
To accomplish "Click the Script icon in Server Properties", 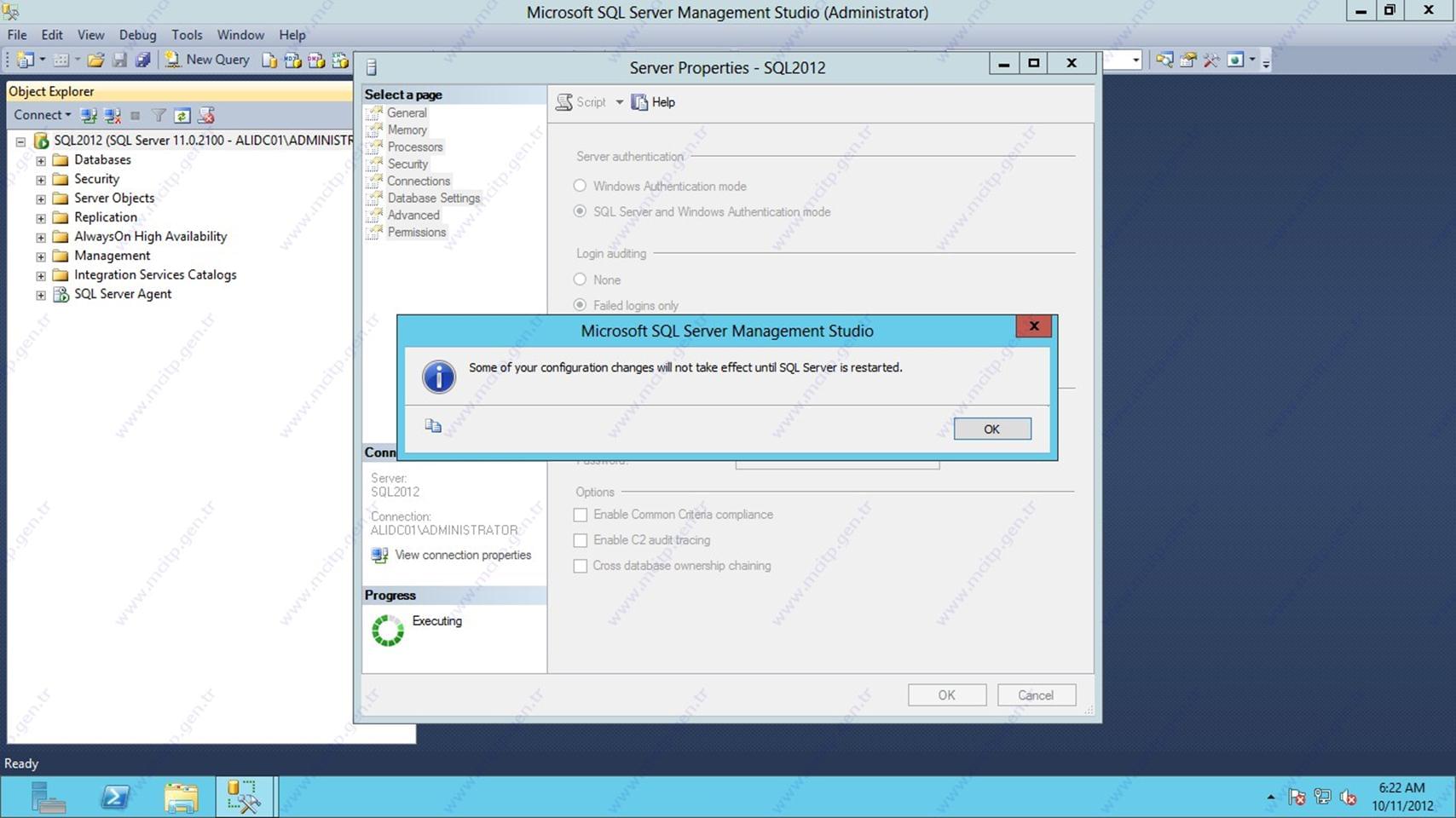I will tap(564, 102).
